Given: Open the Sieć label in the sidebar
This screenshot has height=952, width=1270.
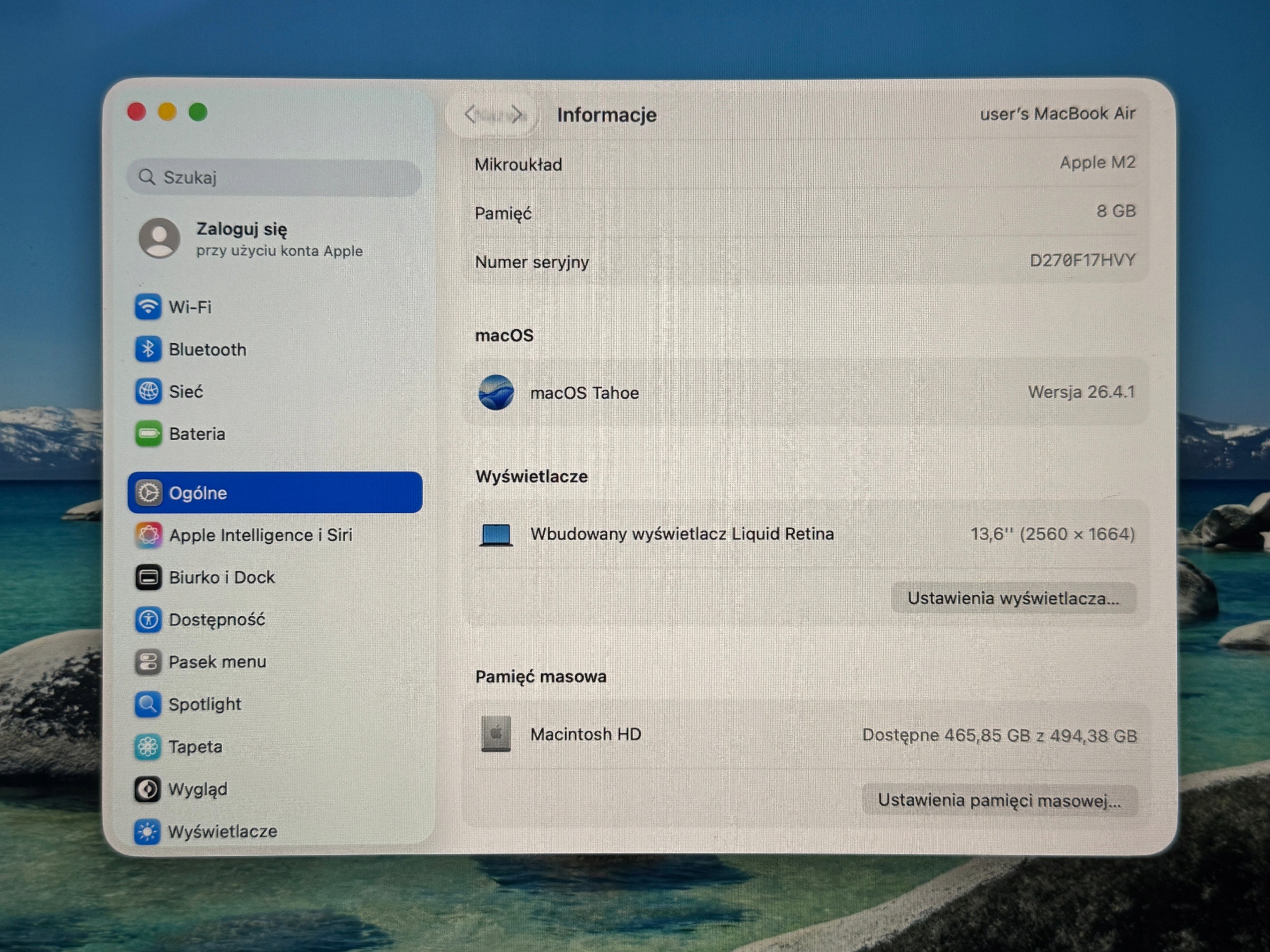Looking at the screenshot, I should pos(186,392).
